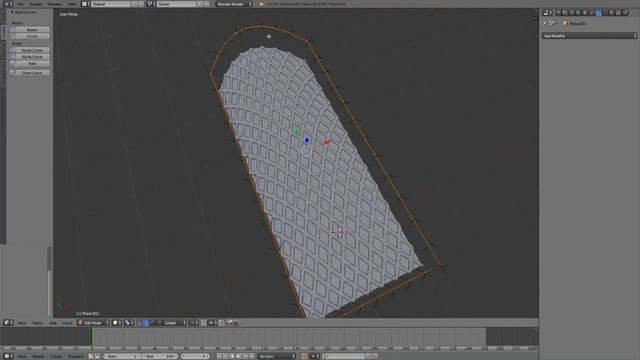Switch to Material properties tab

(612, 13)
